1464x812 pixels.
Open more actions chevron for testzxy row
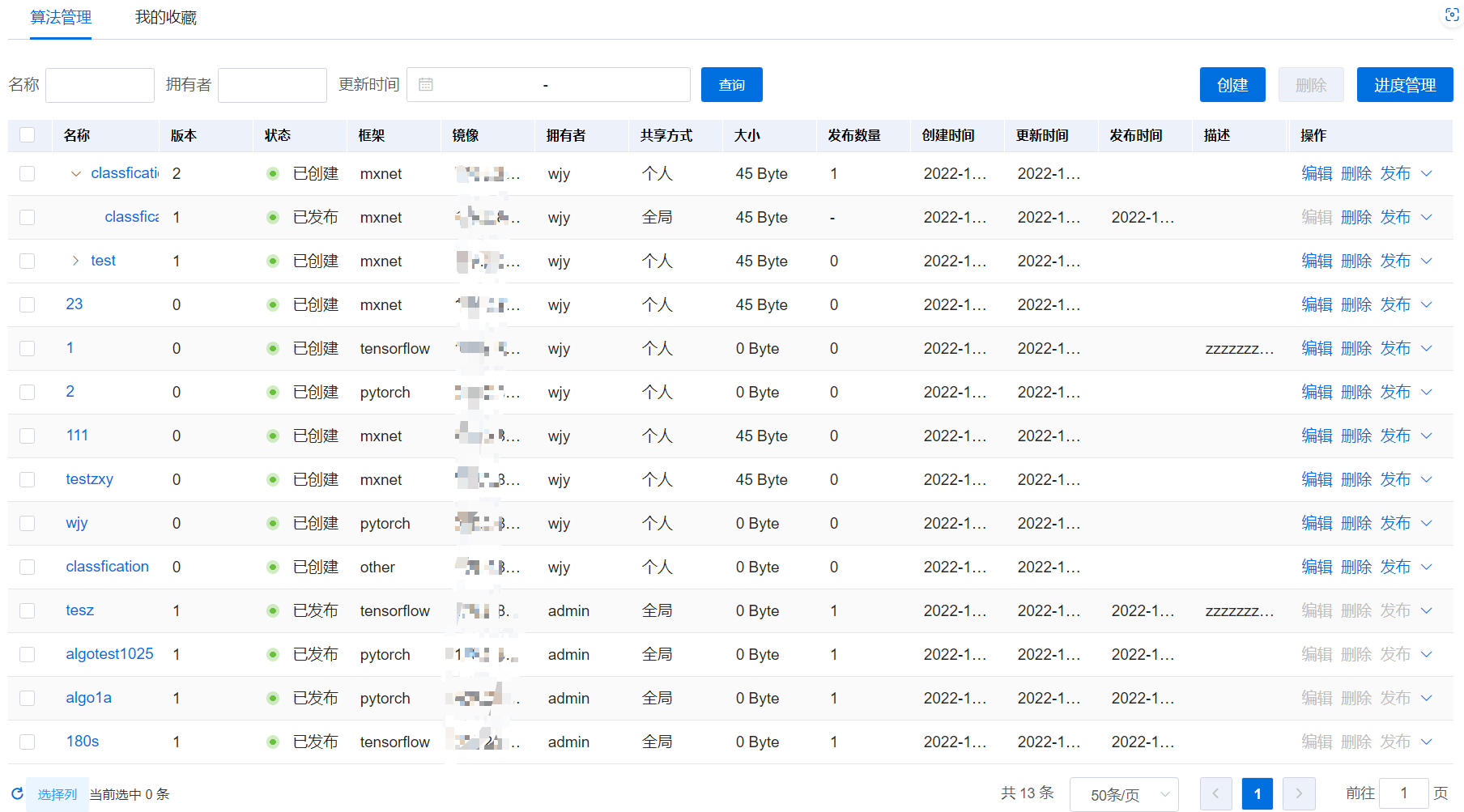[1427, 480]
